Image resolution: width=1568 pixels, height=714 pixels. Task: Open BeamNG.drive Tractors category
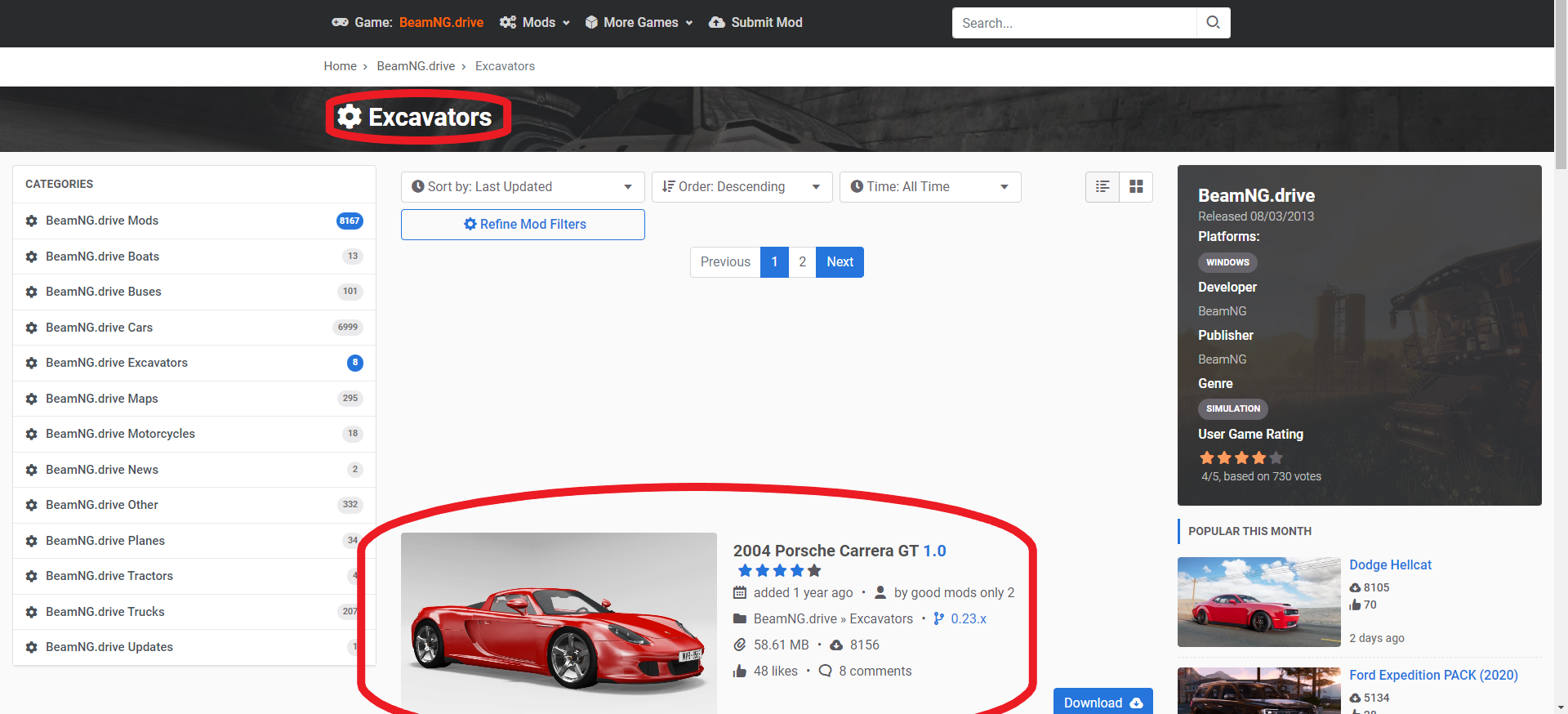[x=194, y=576]
